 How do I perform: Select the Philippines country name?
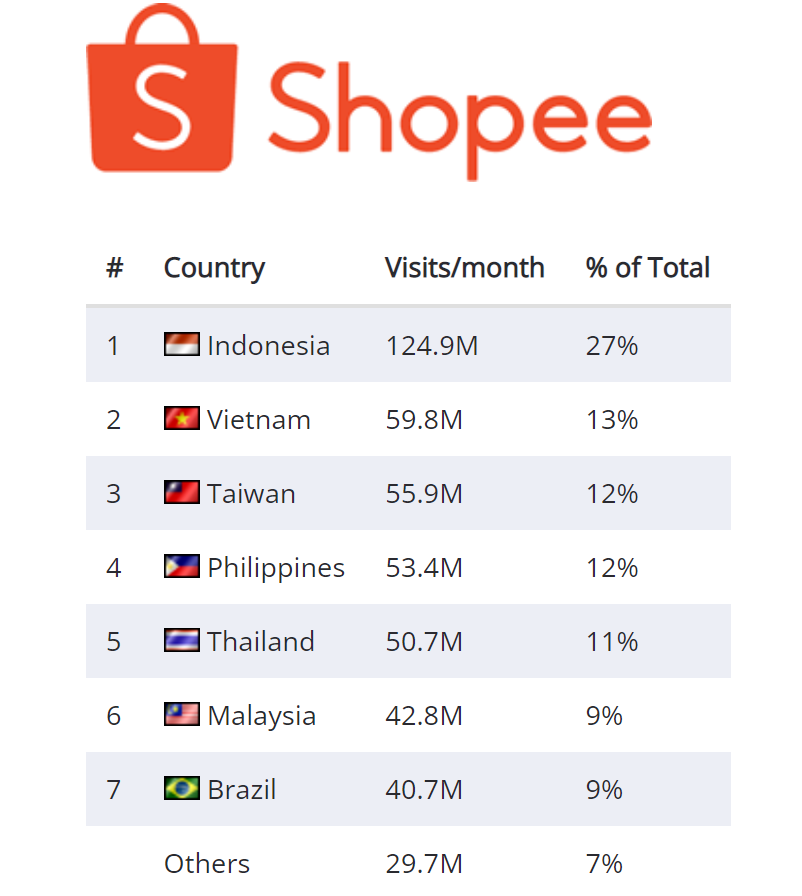(x=276, y=568)
